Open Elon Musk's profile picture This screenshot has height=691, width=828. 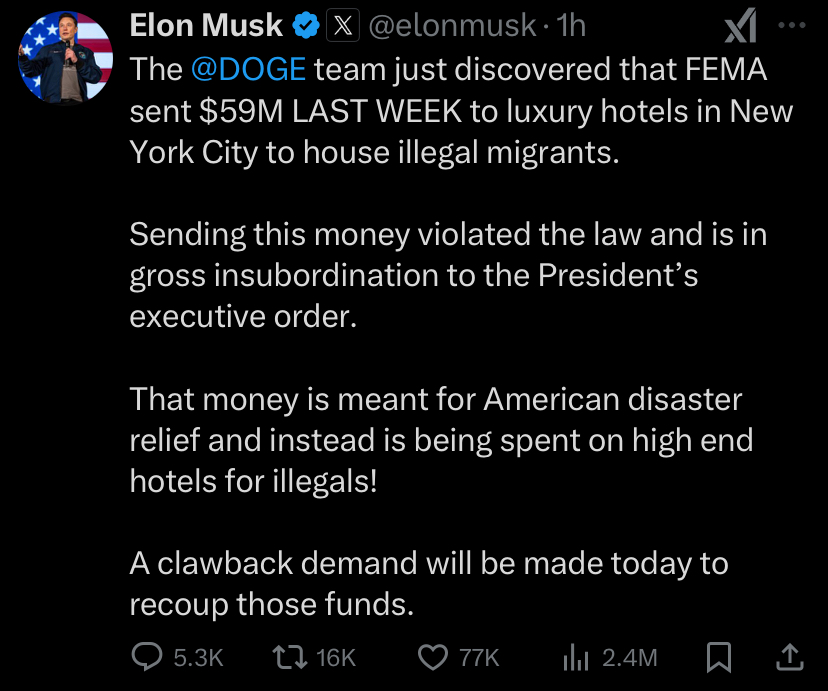coord(65,57)
